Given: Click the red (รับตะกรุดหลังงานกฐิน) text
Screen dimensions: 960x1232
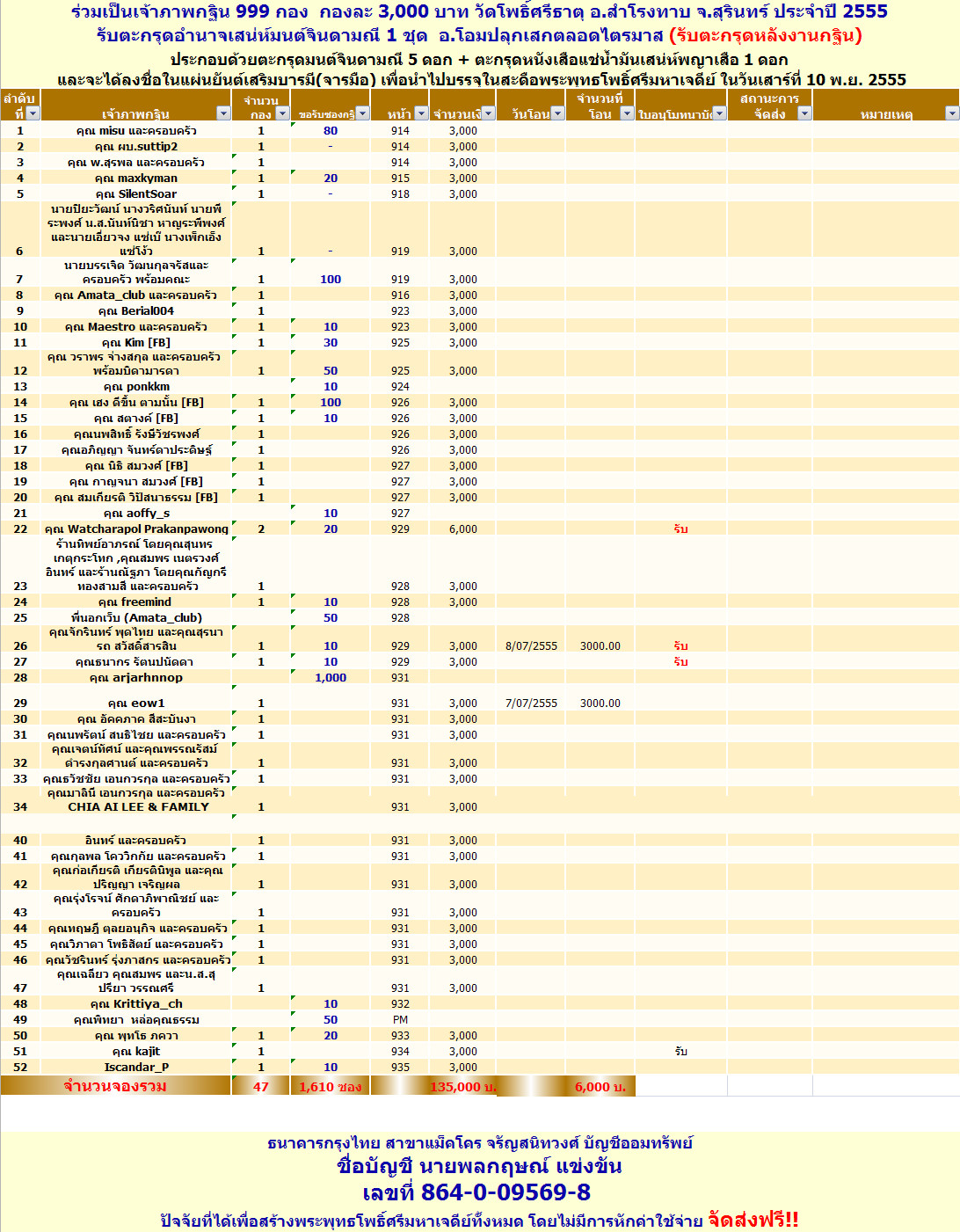Looking at the screenshot, I should [x=766, y=36].
